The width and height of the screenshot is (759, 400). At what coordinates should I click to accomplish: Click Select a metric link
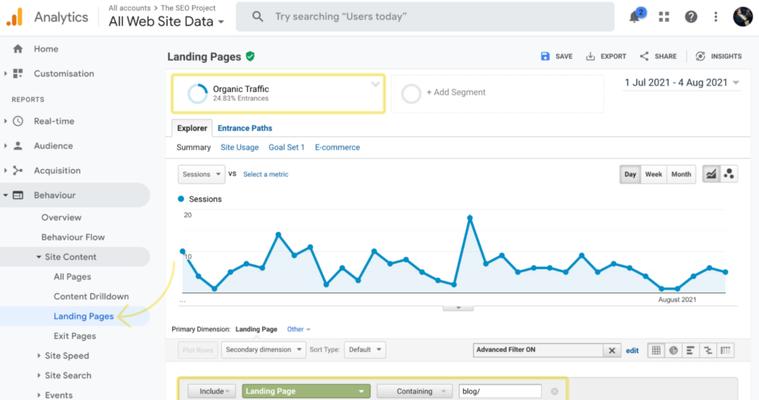[x=265, y=174]
